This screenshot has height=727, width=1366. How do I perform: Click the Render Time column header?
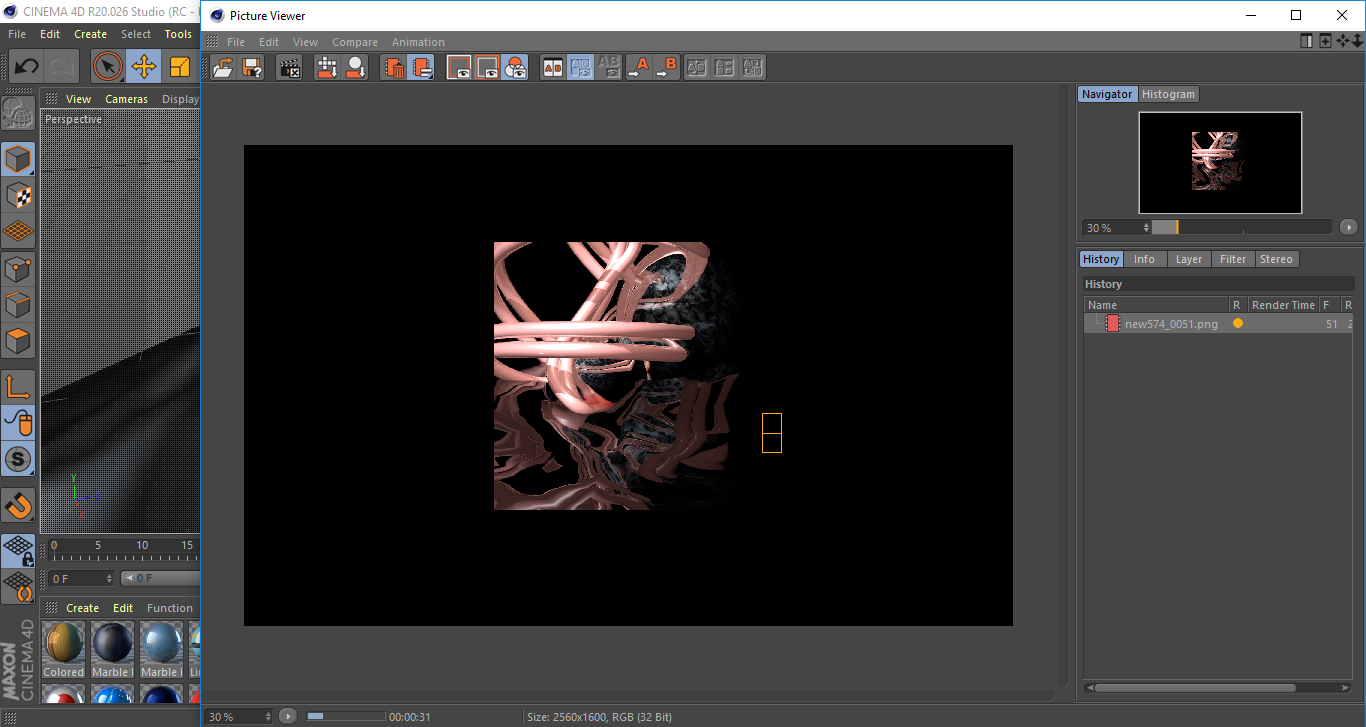pyautogui.click(x=1283, y=305)
